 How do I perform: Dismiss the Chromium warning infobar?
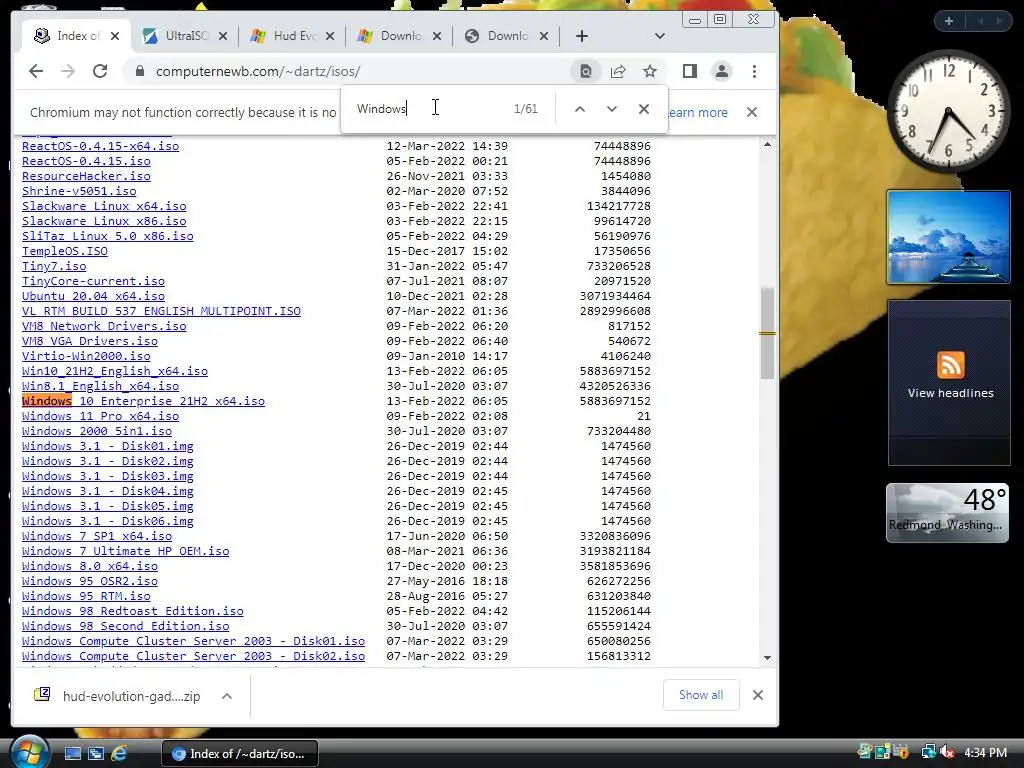pyautogui.click(x=752, y=112)
